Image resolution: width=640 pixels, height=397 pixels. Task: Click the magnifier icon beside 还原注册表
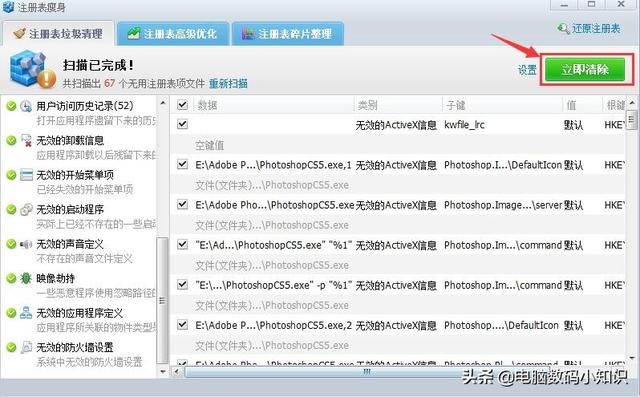(x=563, y=29)
